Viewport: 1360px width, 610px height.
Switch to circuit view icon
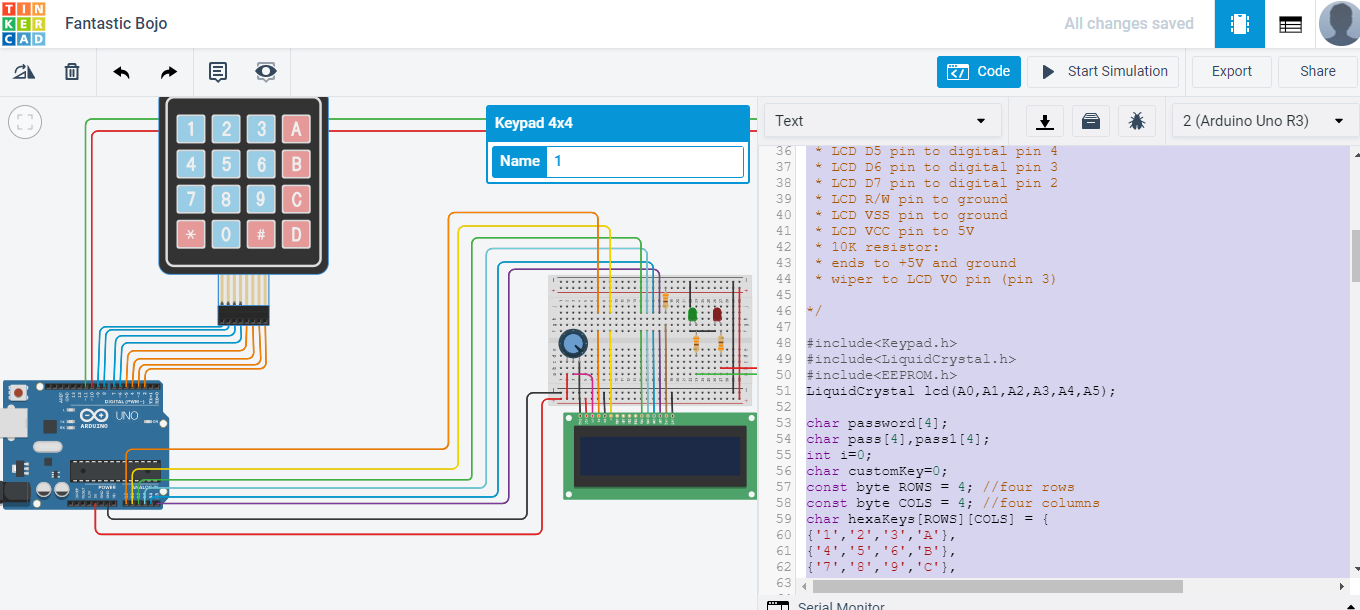coord(1240,24)
